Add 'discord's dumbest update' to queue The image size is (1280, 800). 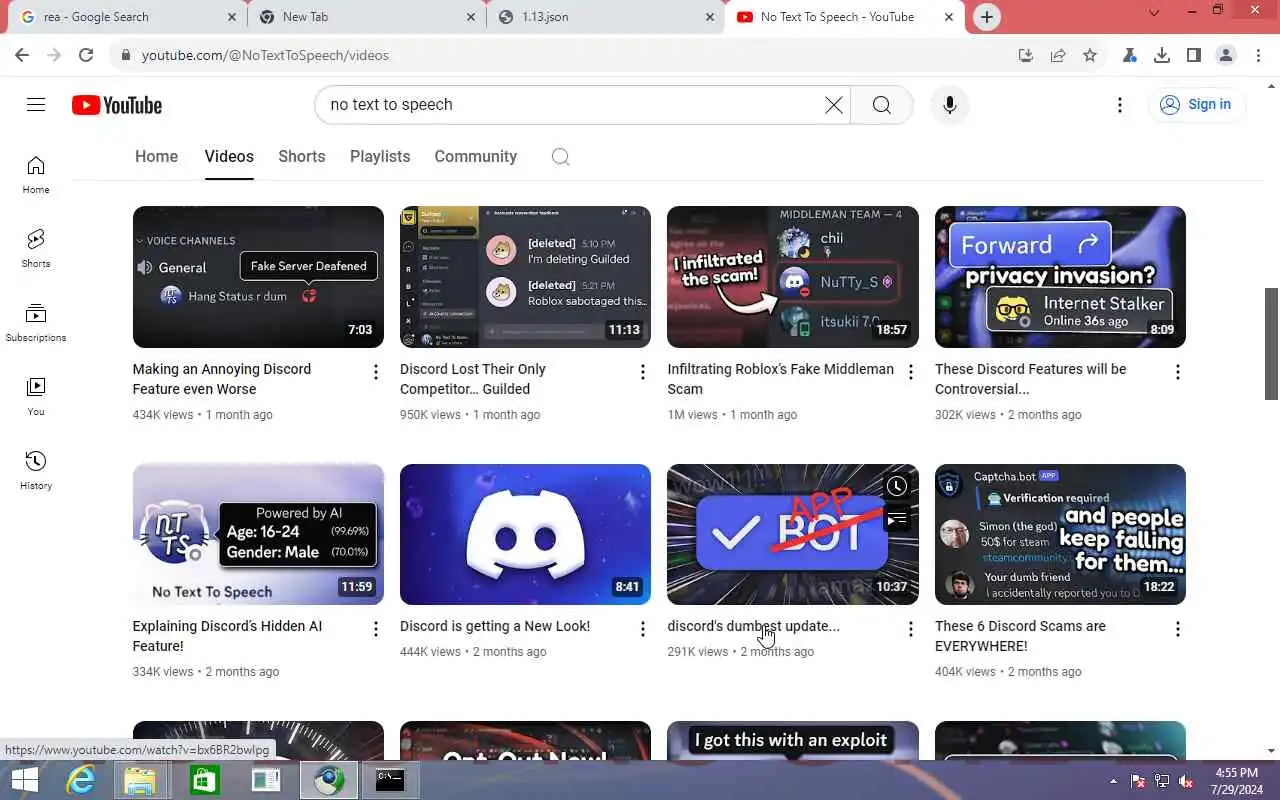tap(897, 518)
